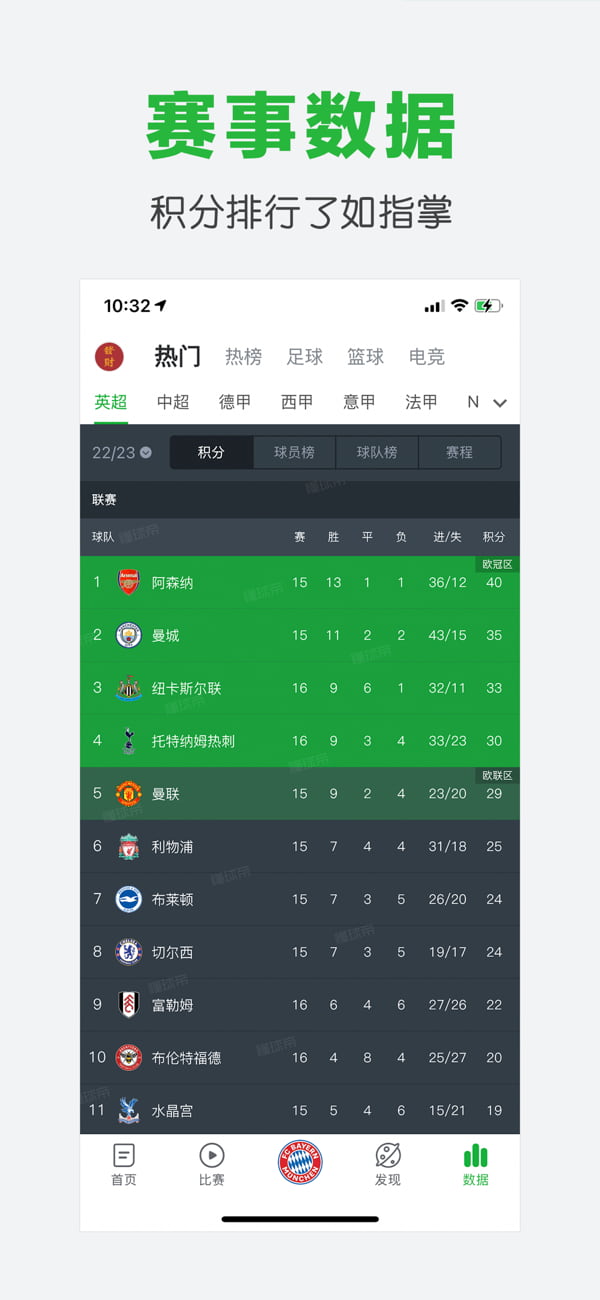Select the 数据 stats bar icon

[x=476, y=1156]
